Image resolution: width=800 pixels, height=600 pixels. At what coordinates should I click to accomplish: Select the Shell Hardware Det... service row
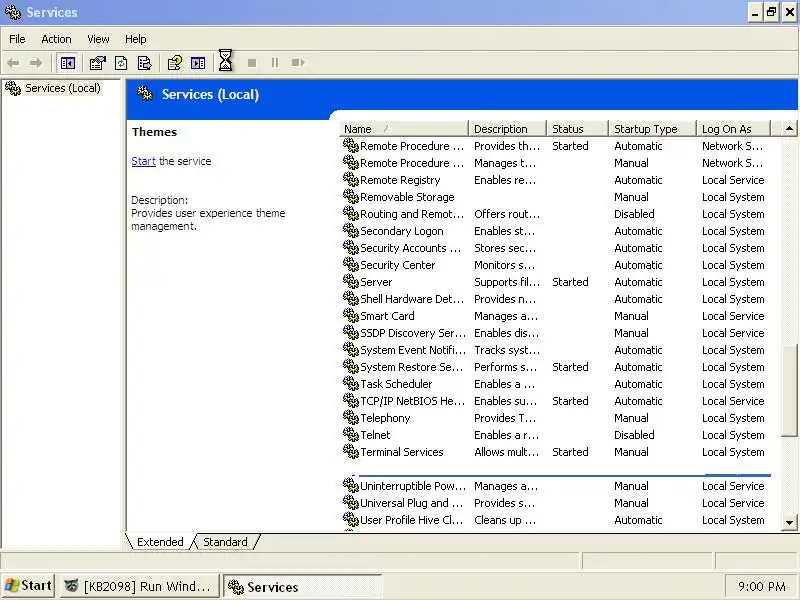pos(556,299)
